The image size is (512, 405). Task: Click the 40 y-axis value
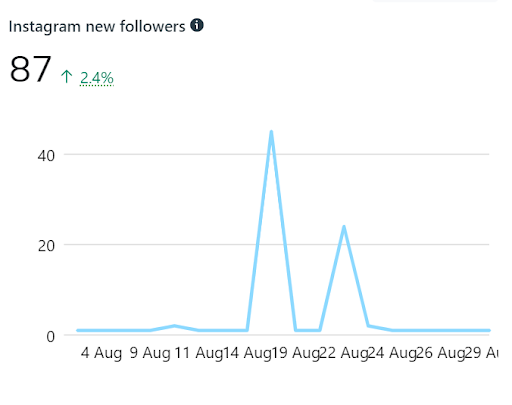(x=46, y=156)
